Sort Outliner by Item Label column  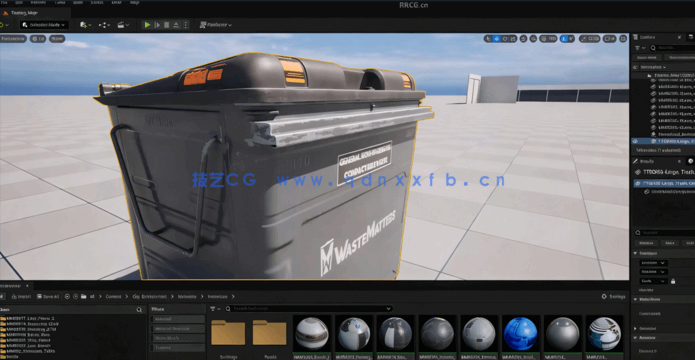coord(653,67)
